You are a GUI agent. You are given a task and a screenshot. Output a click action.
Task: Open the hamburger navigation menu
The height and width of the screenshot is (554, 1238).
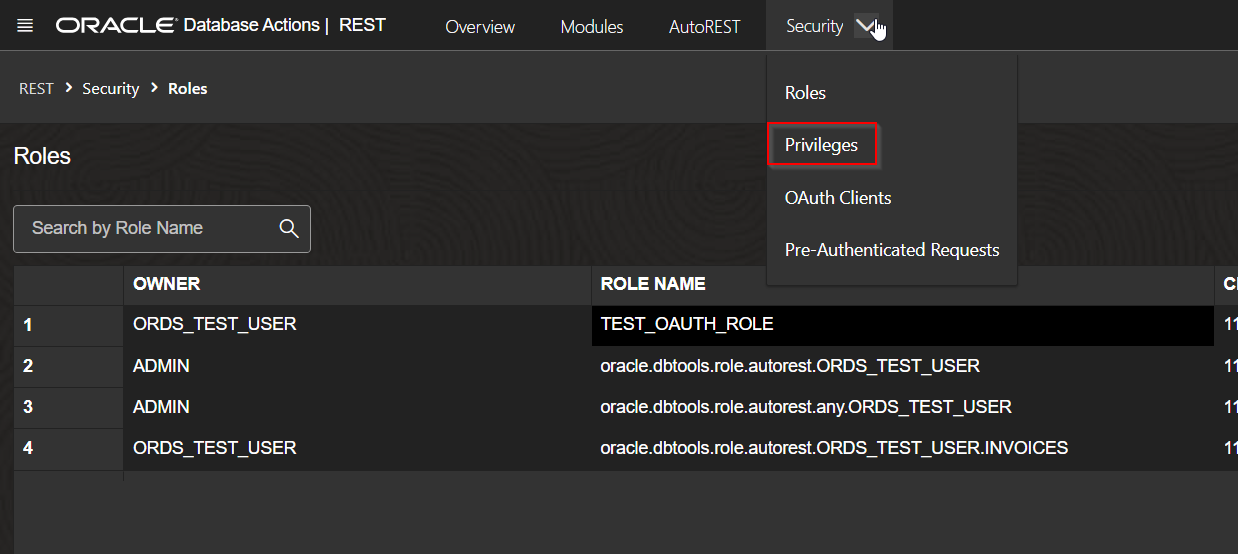pos(25,26)
